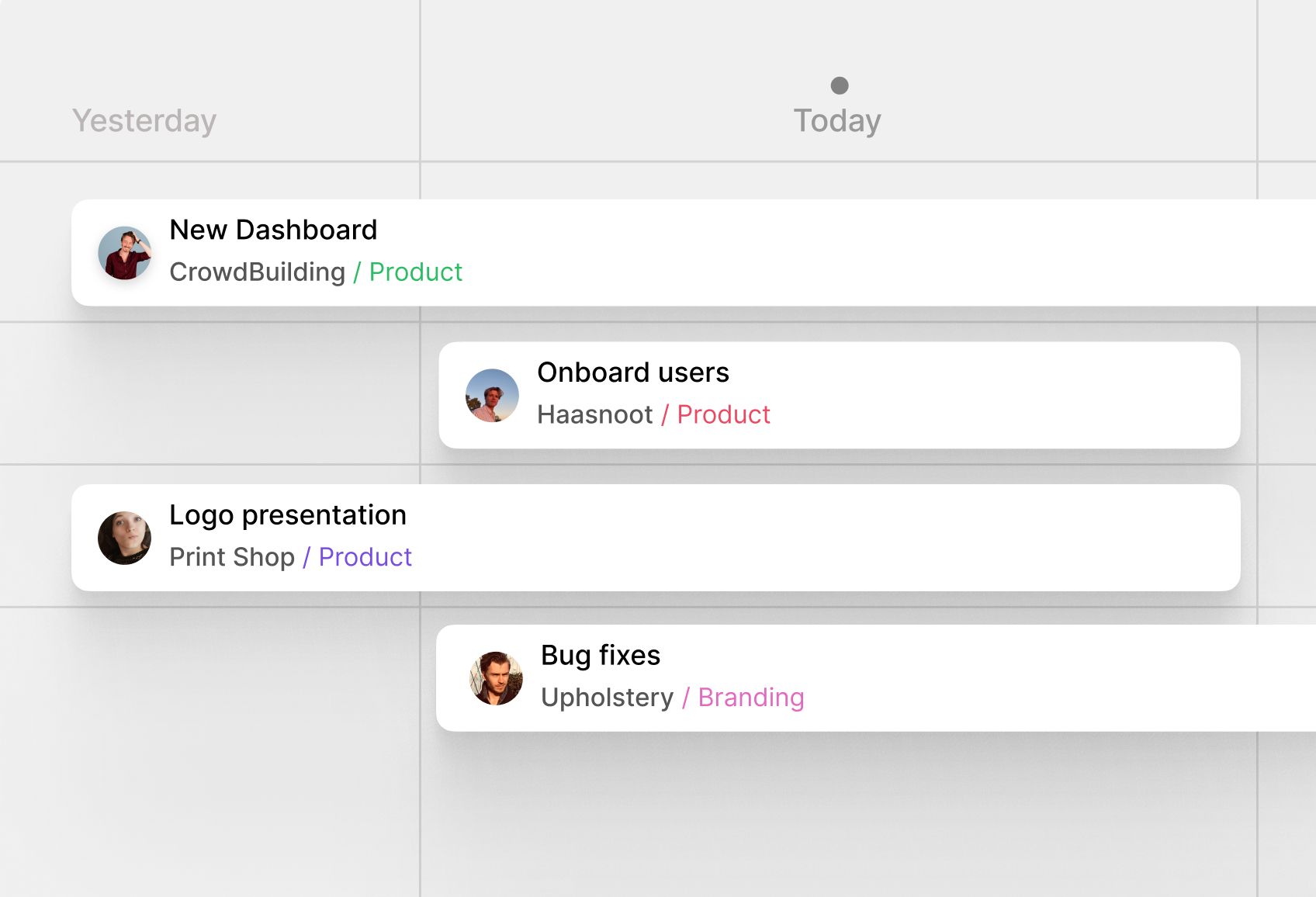Click the avatar on Onboard users card
Viewport: 1316px width, 897px height.
493,395
